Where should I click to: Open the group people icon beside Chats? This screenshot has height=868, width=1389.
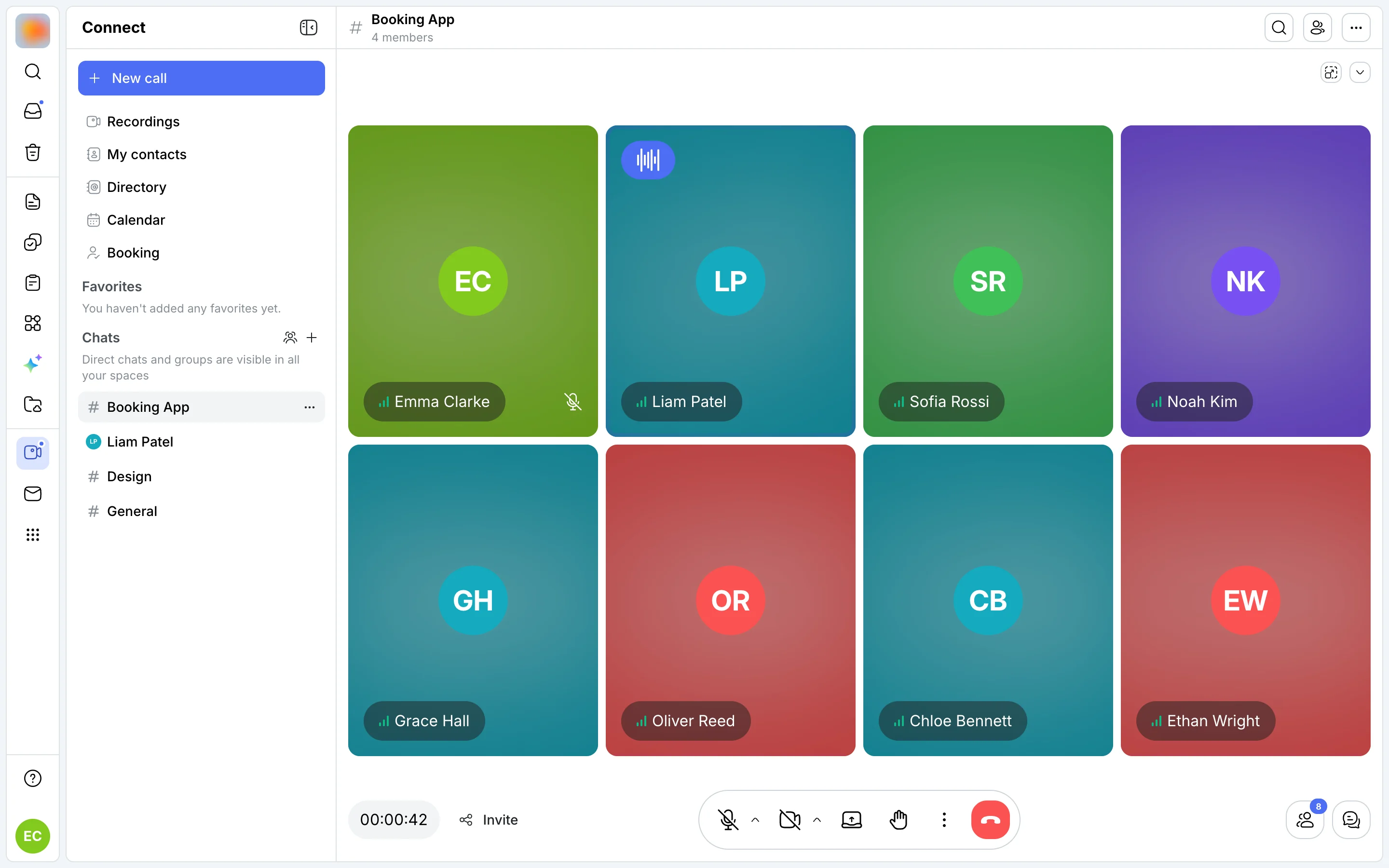290,338
